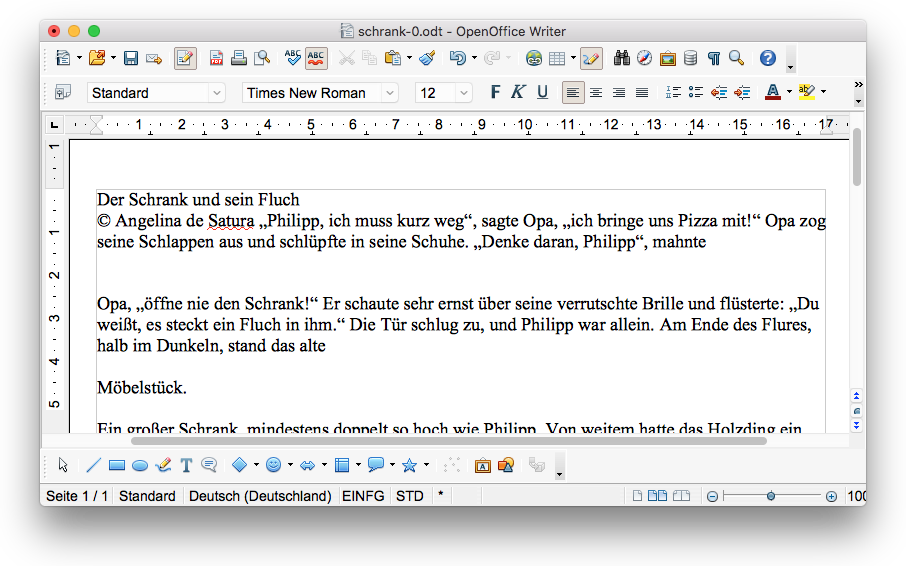Click Increase Indent icon

[742, 92]
